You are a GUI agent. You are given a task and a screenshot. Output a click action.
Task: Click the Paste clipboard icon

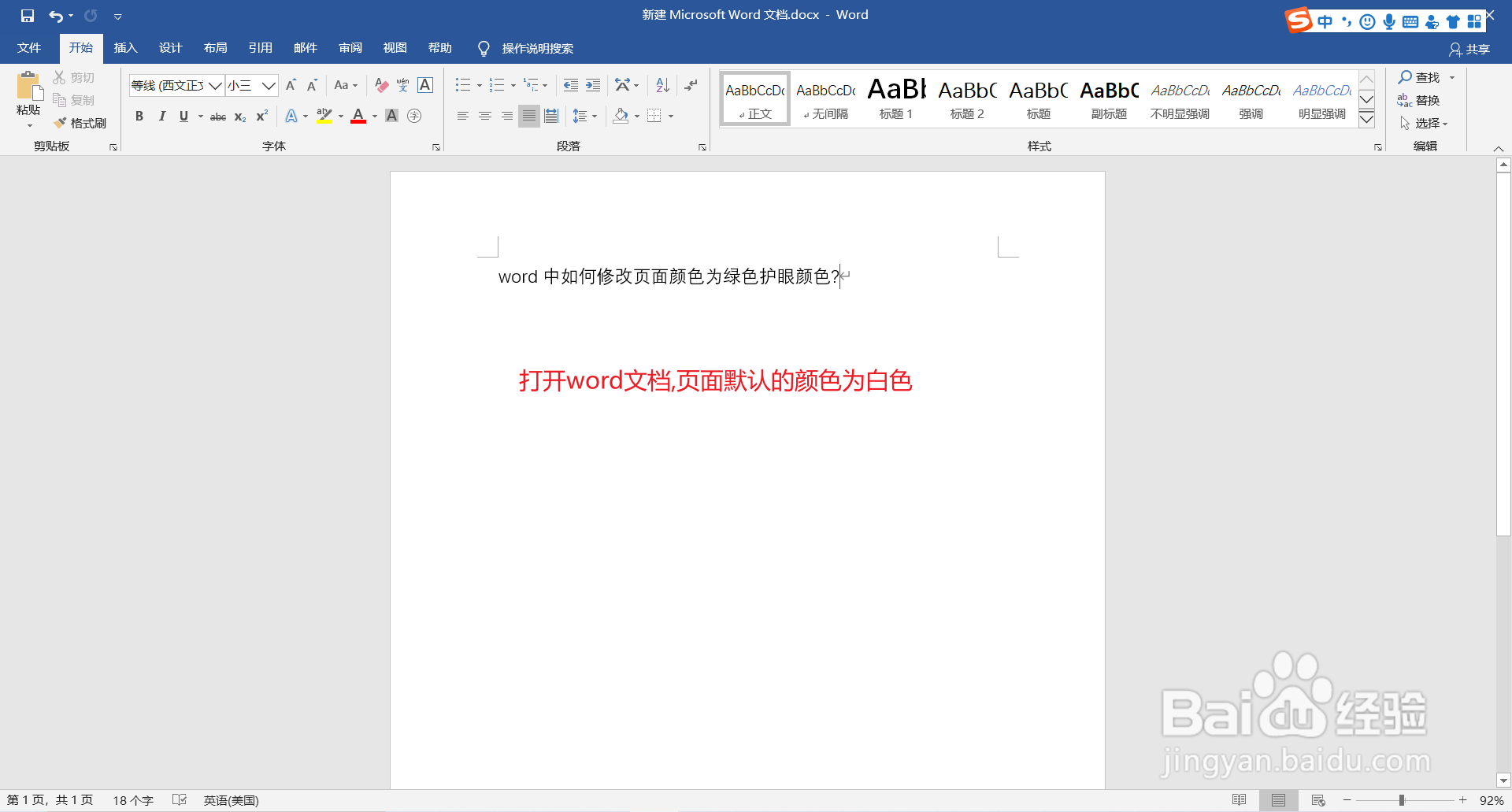click(x=28, y=85)
